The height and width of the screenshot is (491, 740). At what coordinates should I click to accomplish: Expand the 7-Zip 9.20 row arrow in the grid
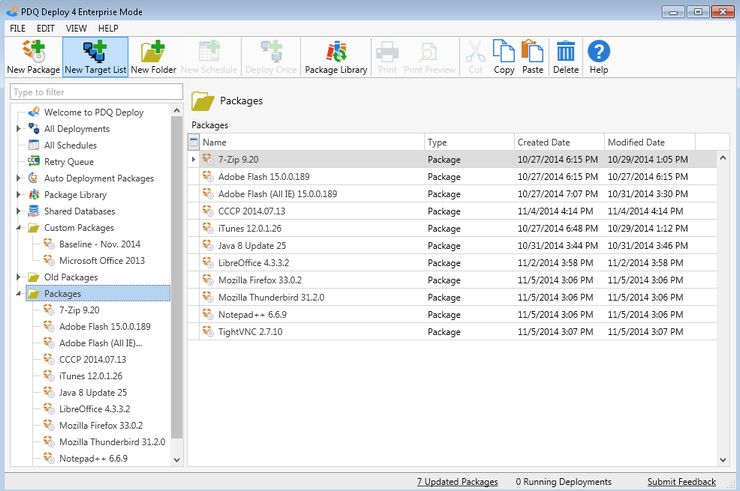click(x=193, y=160)
